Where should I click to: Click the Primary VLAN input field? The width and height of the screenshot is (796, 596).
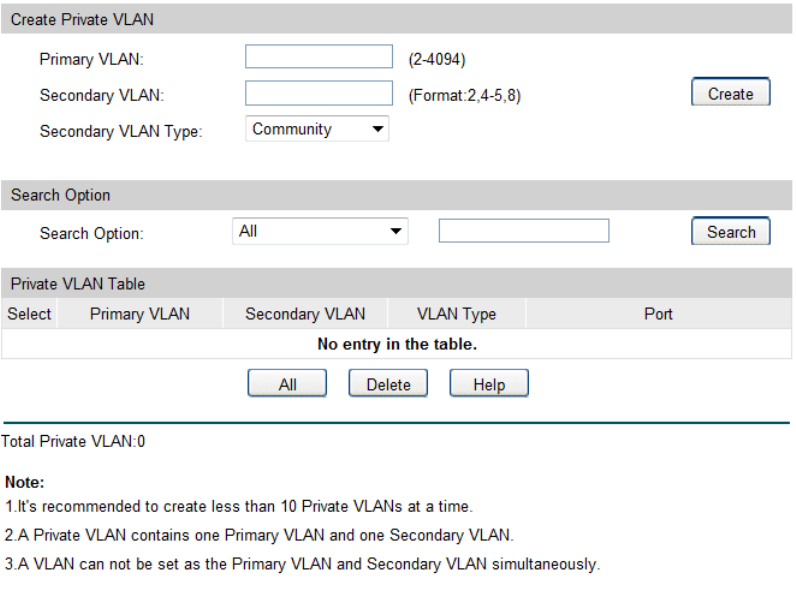(319, 57)
